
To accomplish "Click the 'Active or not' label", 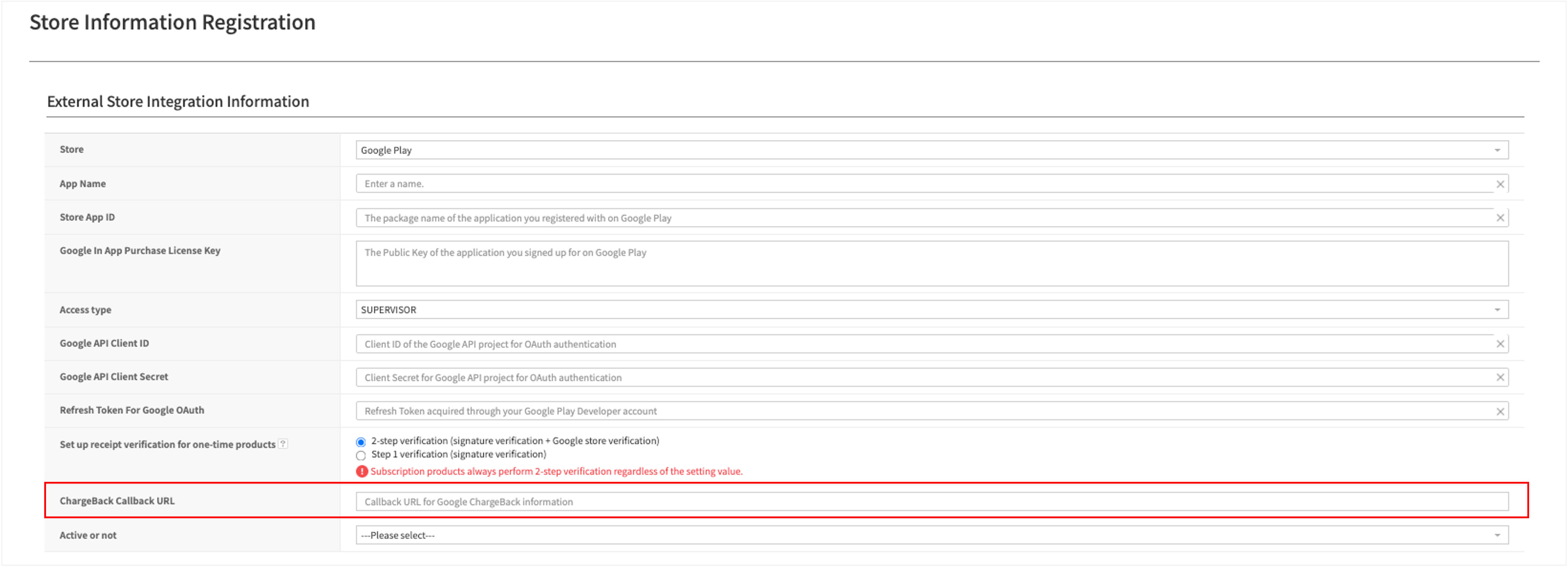I will 88,535.
